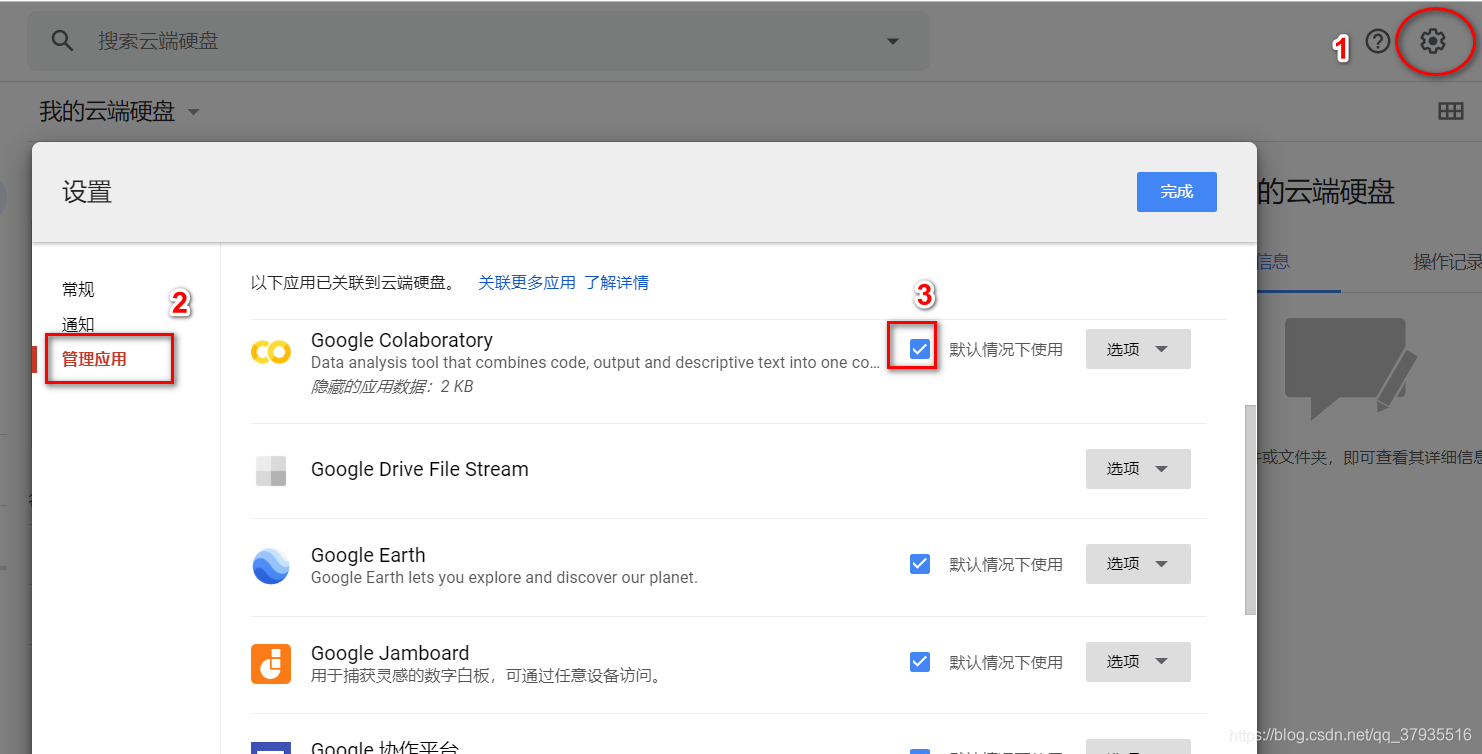
Task: Select 管理应用 settings tab
Action: (x=94, y=359)
